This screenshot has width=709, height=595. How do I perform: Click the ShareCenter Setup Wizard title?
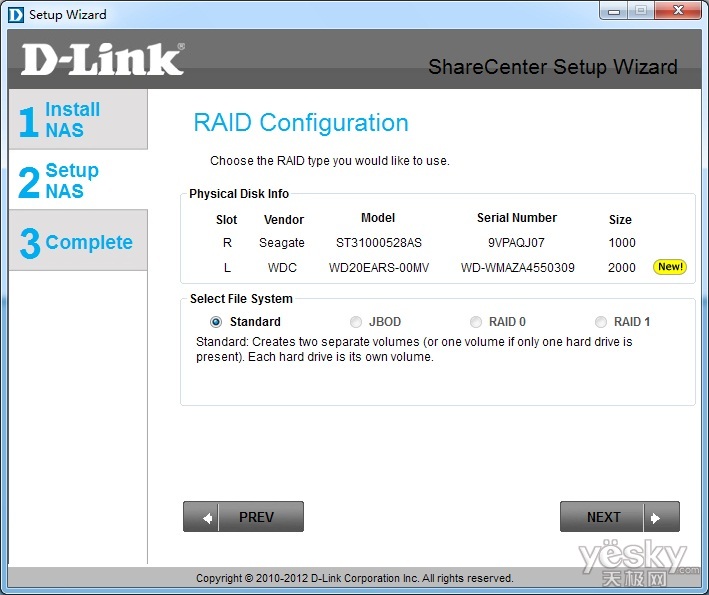click(553, 67)
